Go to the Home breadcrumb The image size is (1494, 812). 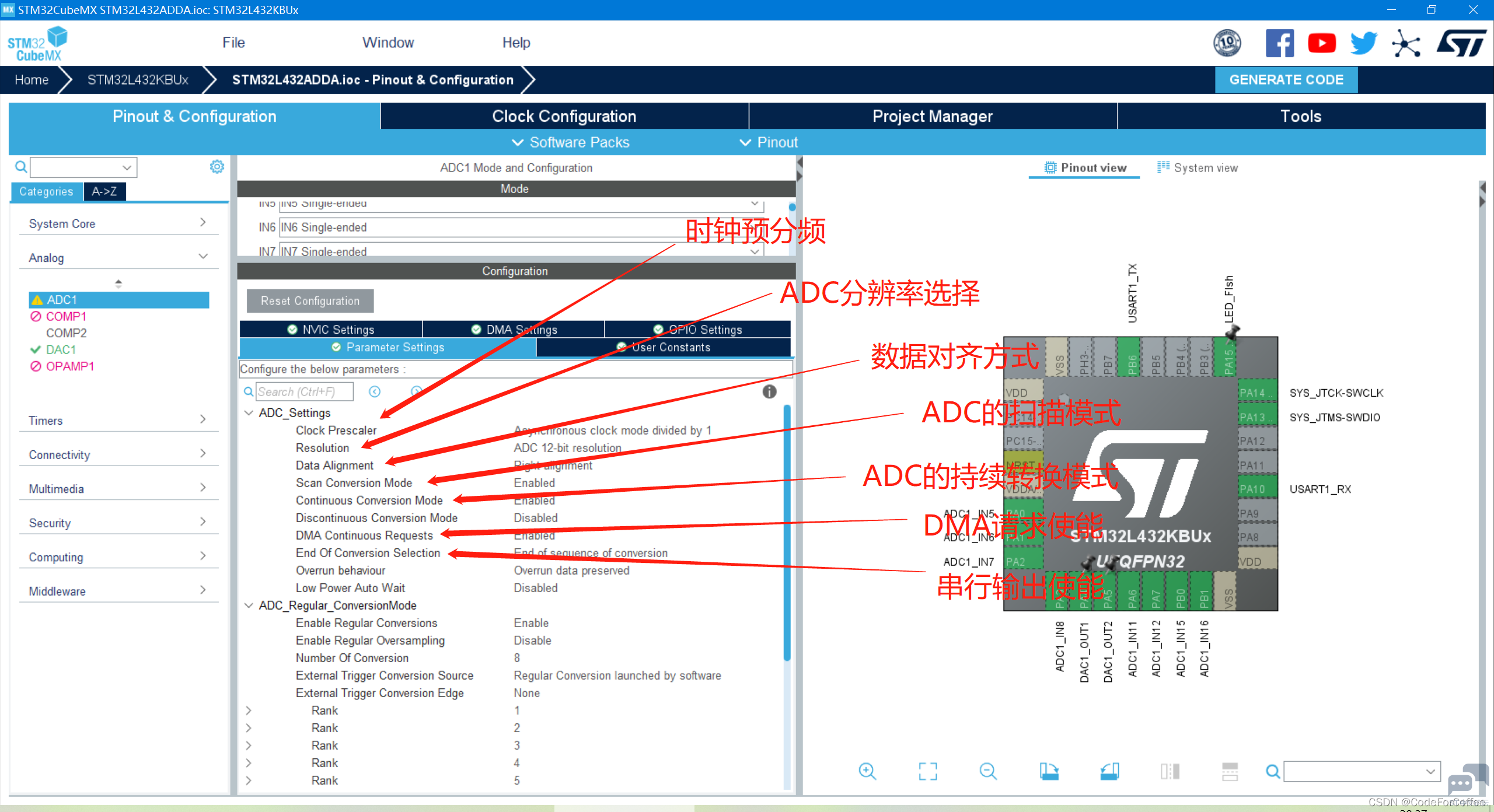point(32,80)
